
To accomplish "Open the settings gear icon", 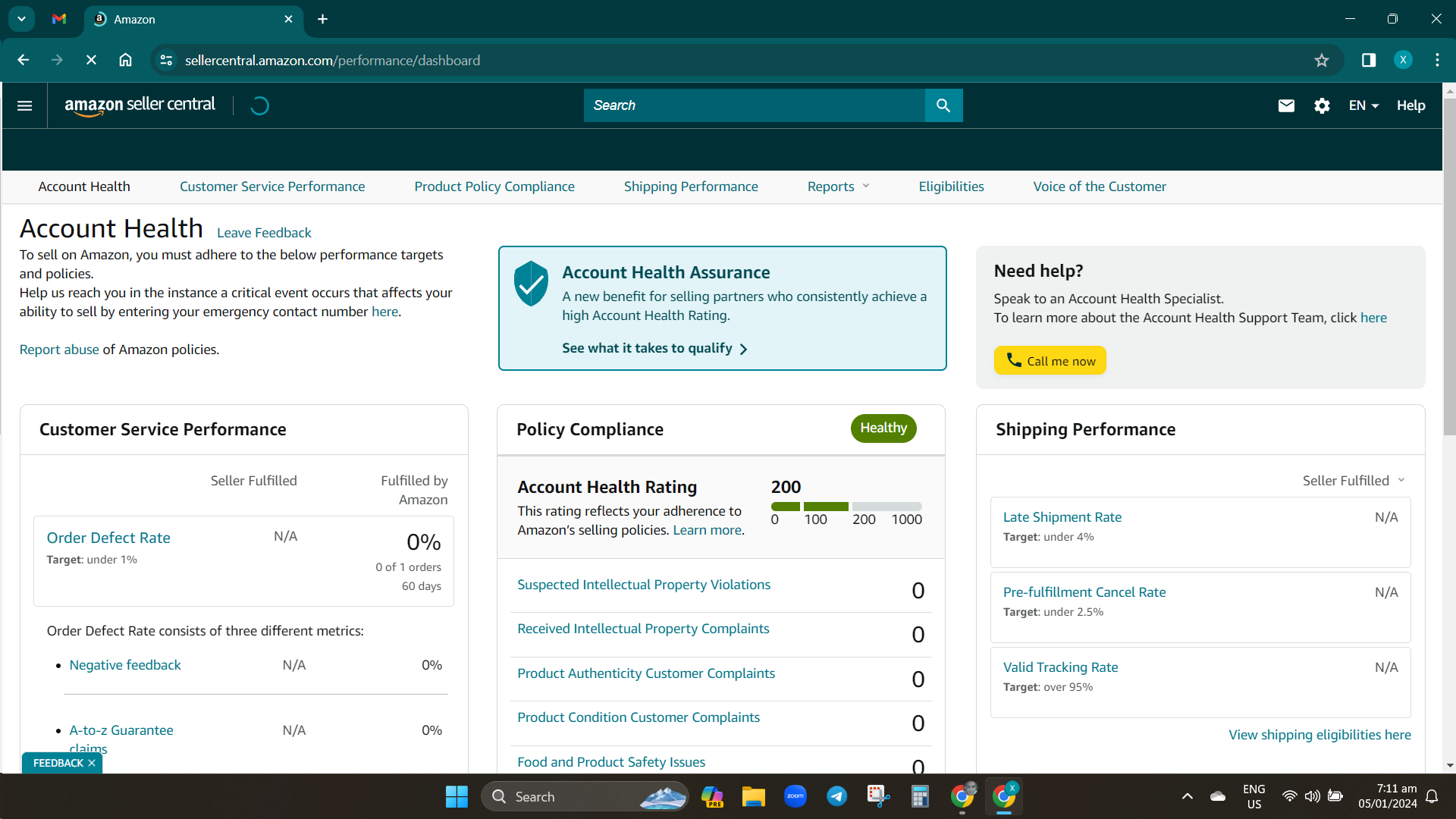I will coord(1322,105).
